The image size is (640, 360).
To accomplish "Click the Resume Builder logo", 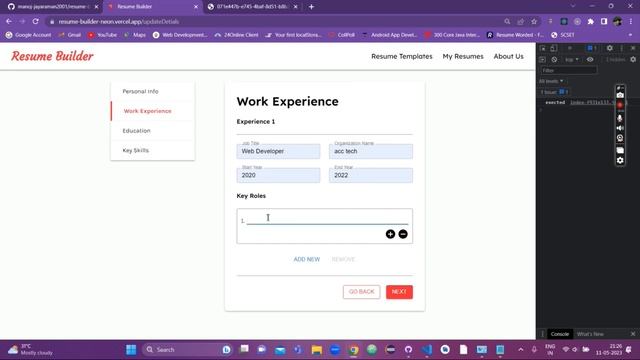I will (x=52, y=56).
